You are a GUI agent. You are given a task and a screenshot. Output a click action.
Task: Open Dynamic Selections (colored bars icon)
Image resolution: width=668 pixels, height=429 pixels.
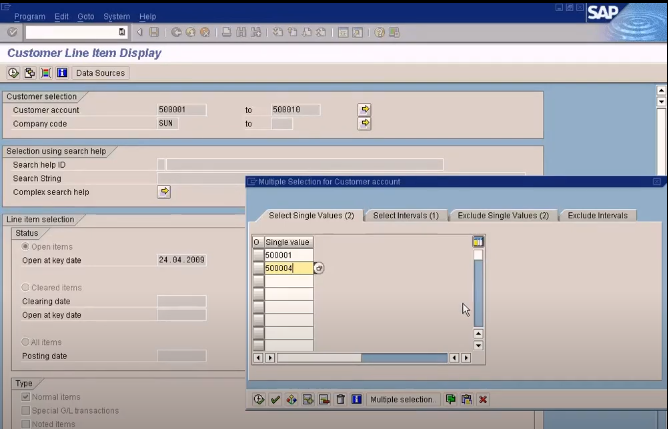(x=46, y=73)
